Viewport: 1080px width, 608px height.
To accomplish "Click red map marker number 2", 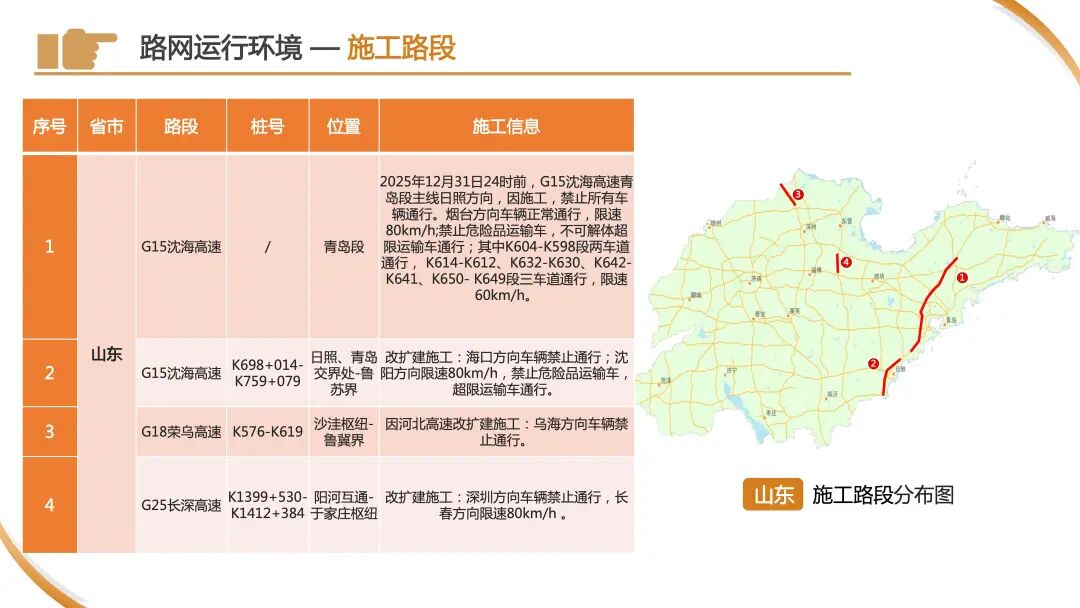I will [873, 364].
